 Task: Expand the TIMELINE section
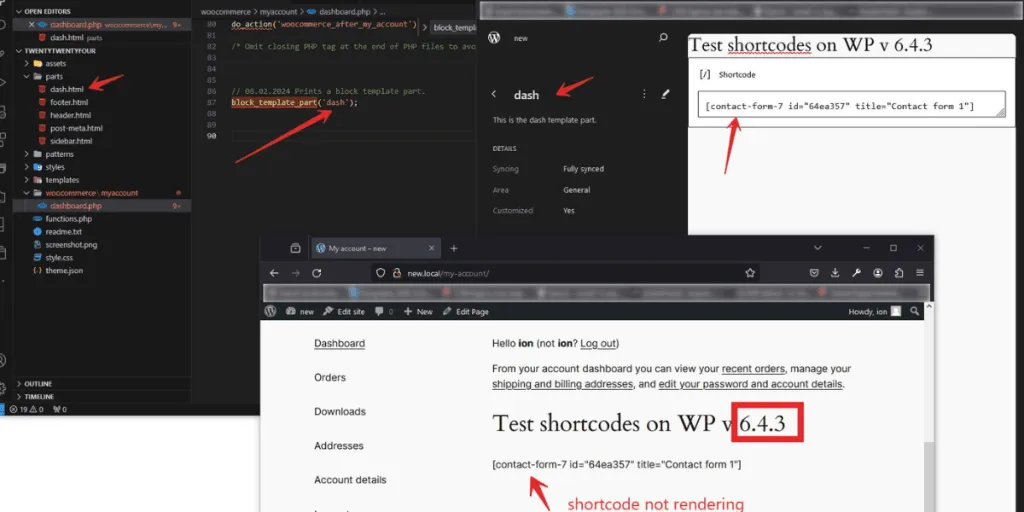40,396
